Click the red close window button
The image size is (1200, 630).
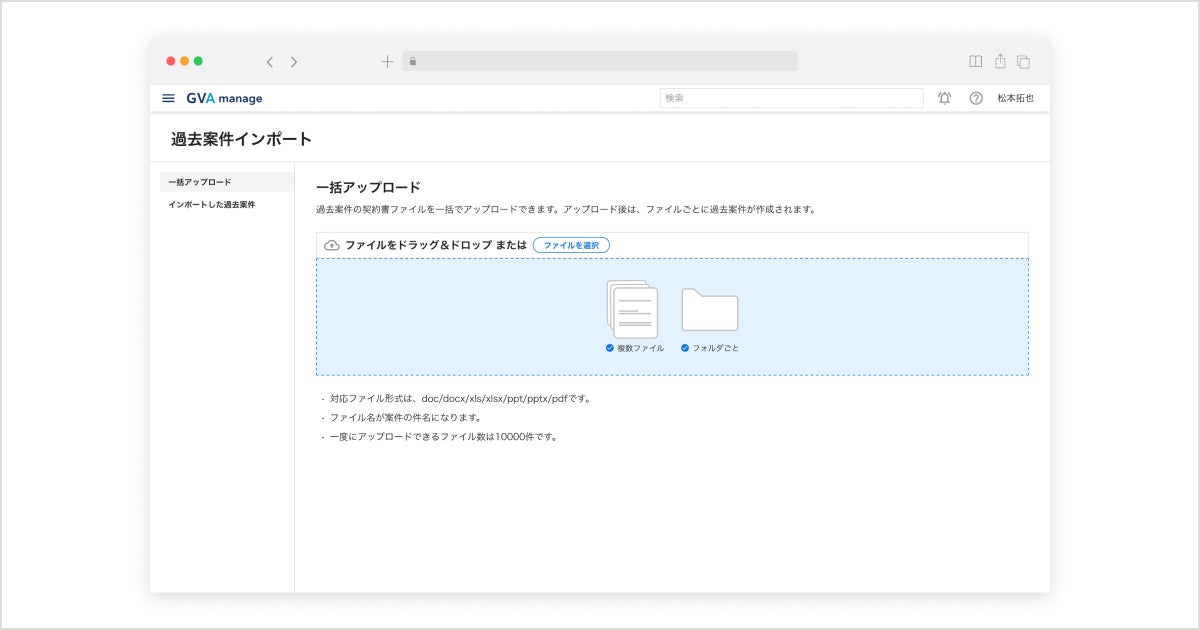pos(171,61)
